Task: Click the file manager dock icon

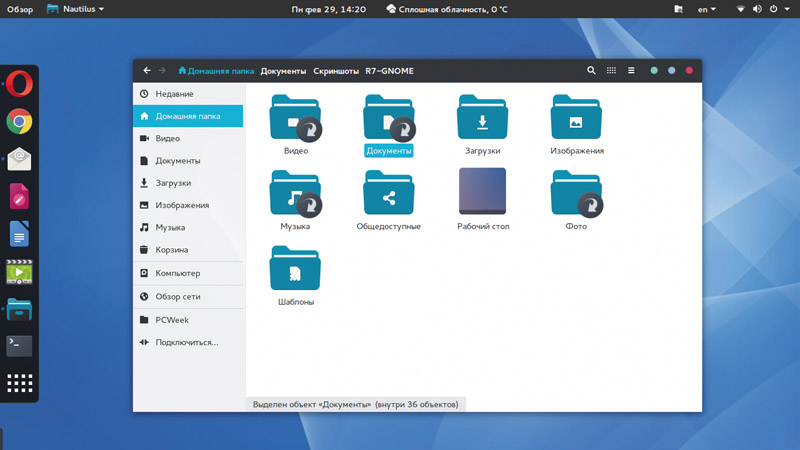Action: [x=19, y=309]
